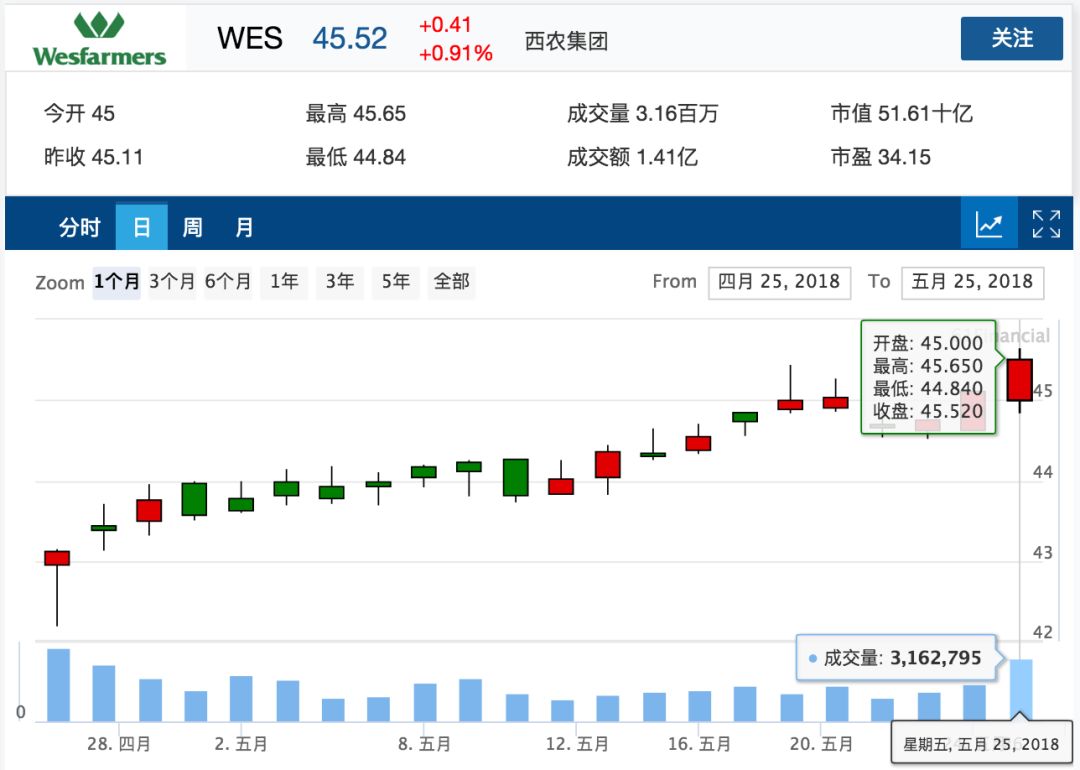
Task: Click the 16. 五月 axis label
Action: 699,745
